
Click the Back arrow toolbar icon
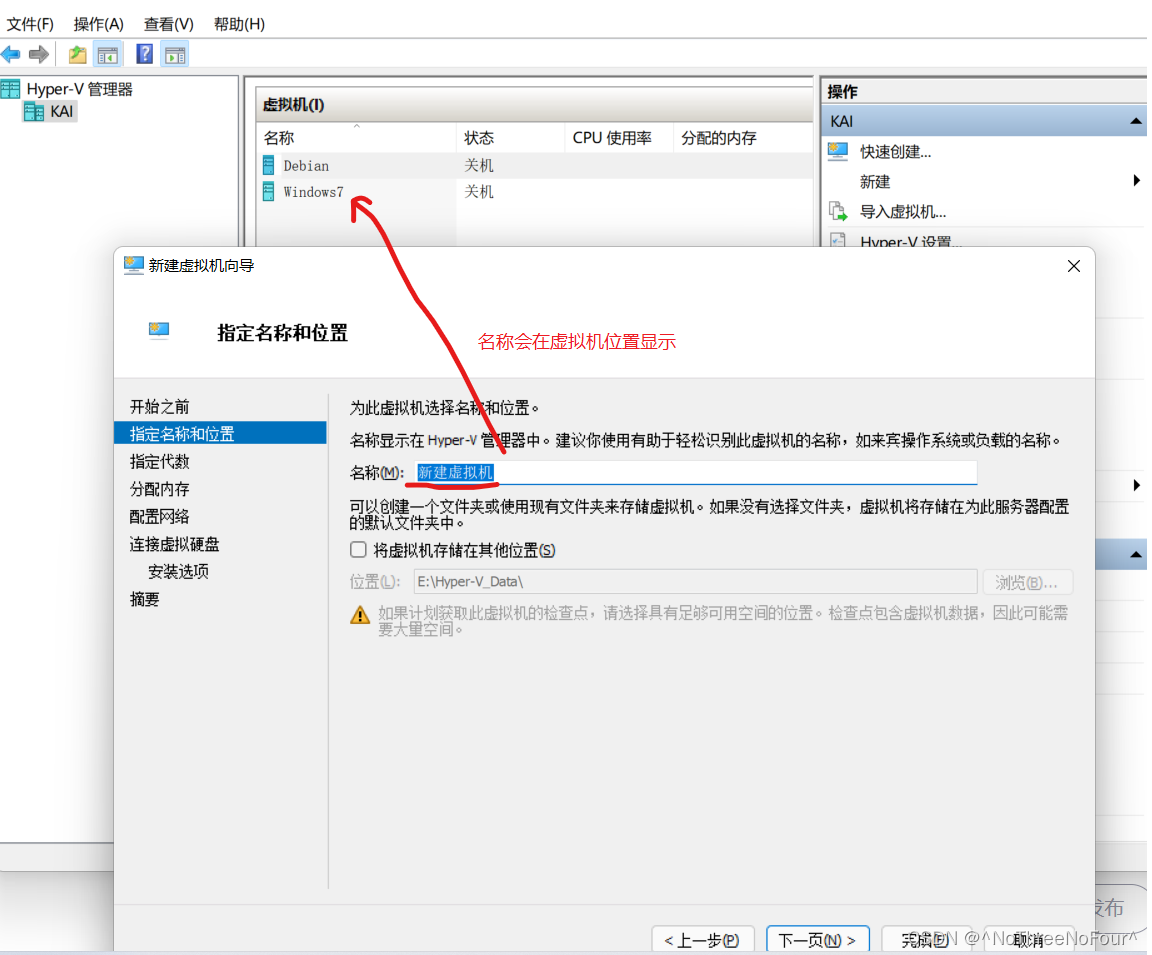coord(11,54)
